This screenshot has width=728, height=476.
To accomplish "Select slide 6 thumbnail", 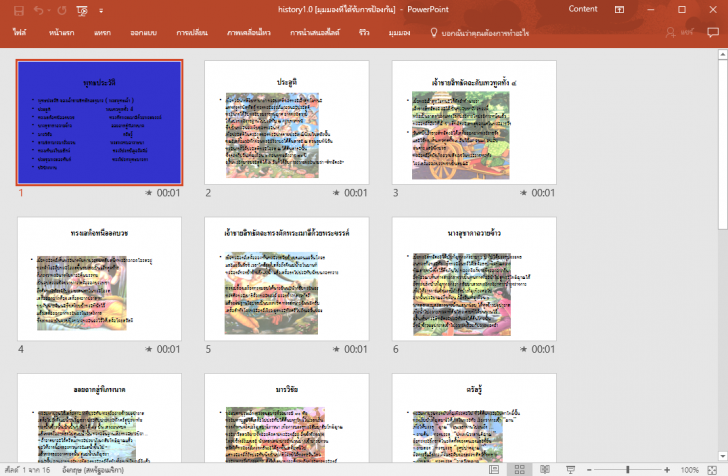I will click(x=474, y=279).
